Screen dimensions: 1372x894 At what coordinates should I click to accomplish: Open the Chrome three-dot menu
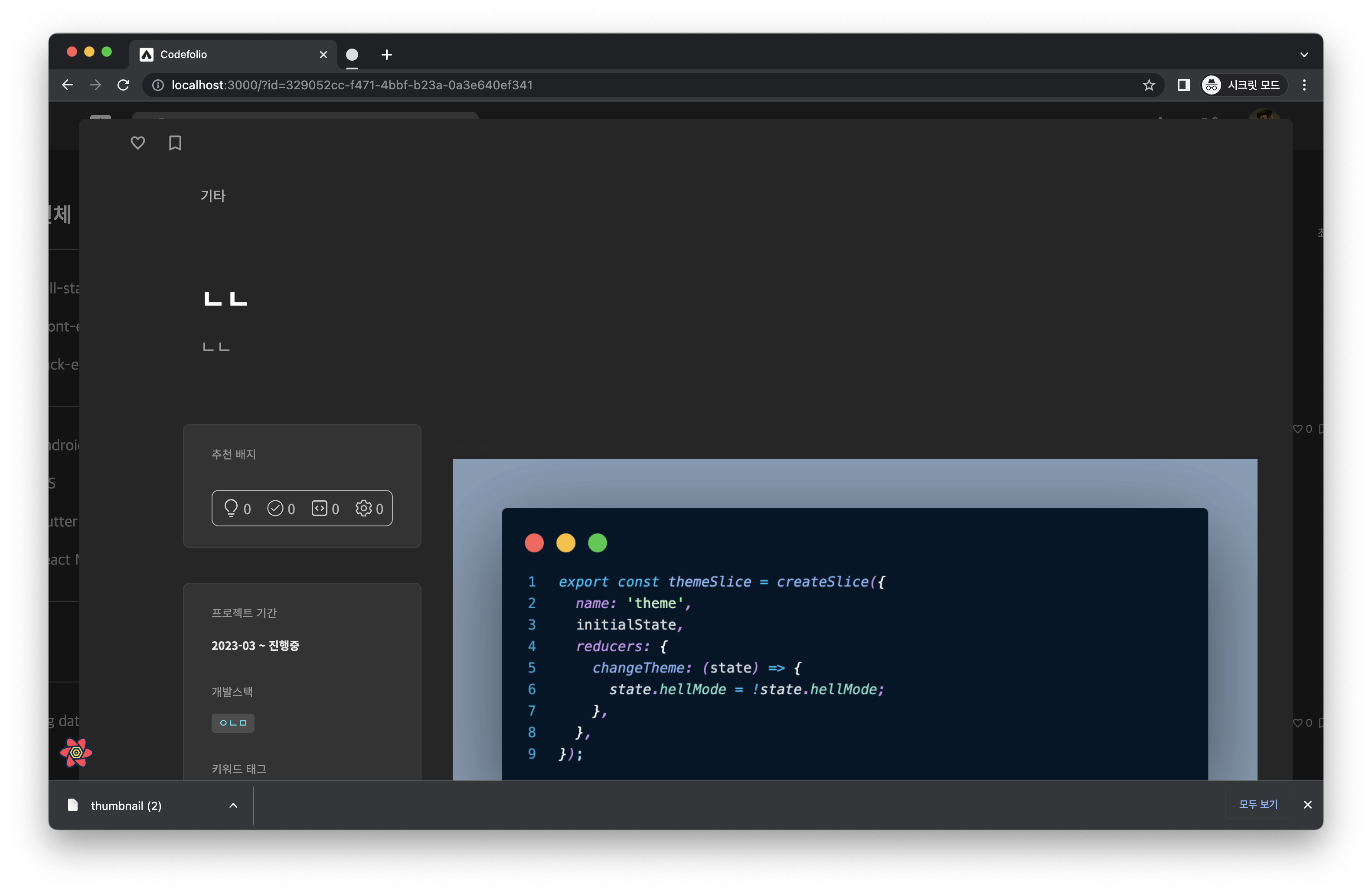pyautogui.click(x=1304, y=85)
